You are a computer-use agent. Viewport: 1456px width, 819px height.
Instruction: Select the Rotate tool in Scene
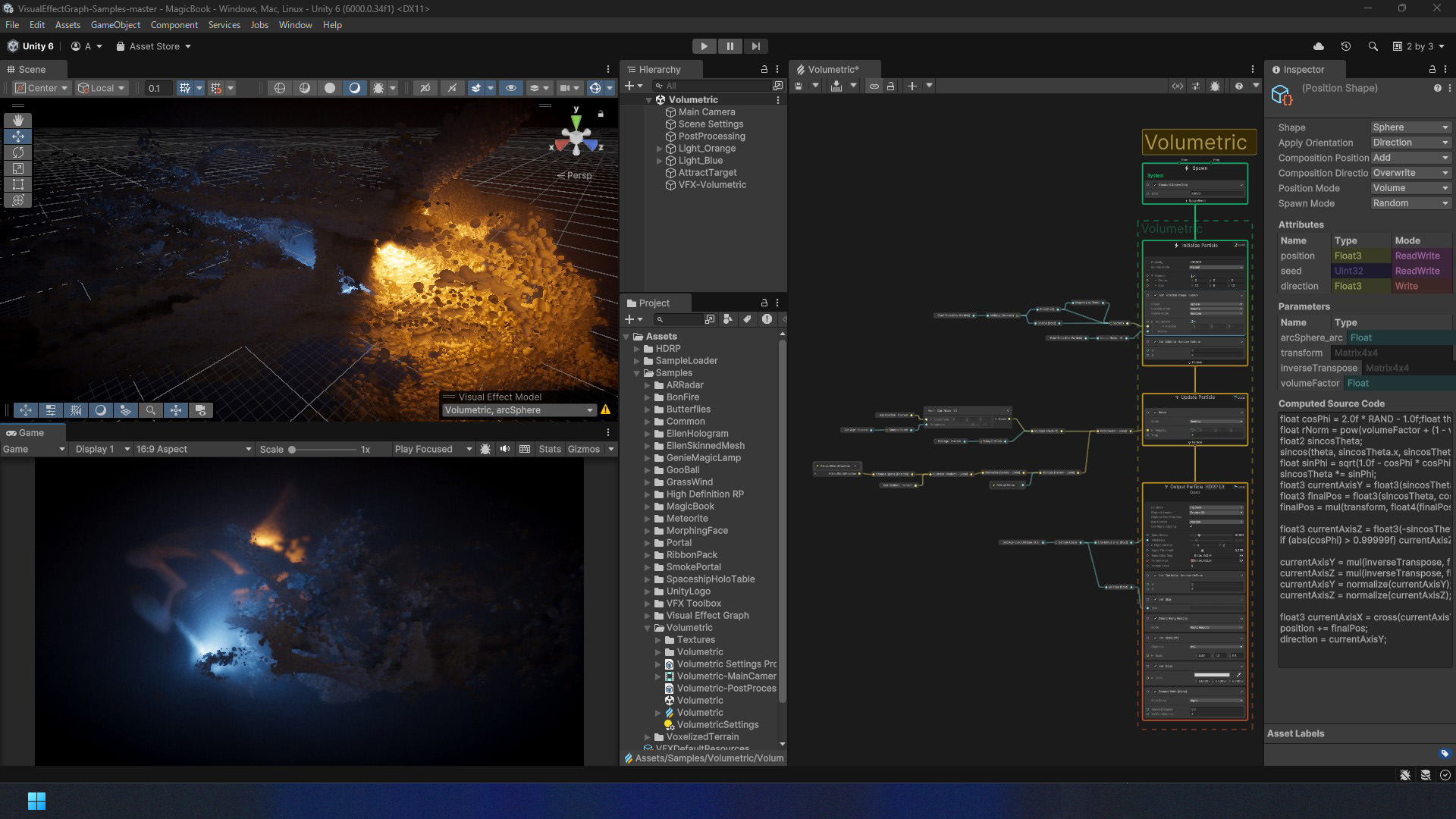18,152
